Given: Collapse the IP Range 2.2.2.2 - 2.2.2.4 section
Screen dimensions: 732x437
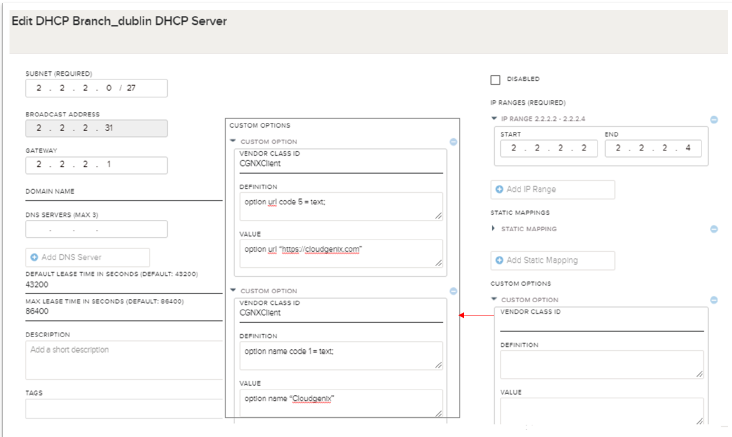Looking at the screenshot, I should click(x=494, y=119).
